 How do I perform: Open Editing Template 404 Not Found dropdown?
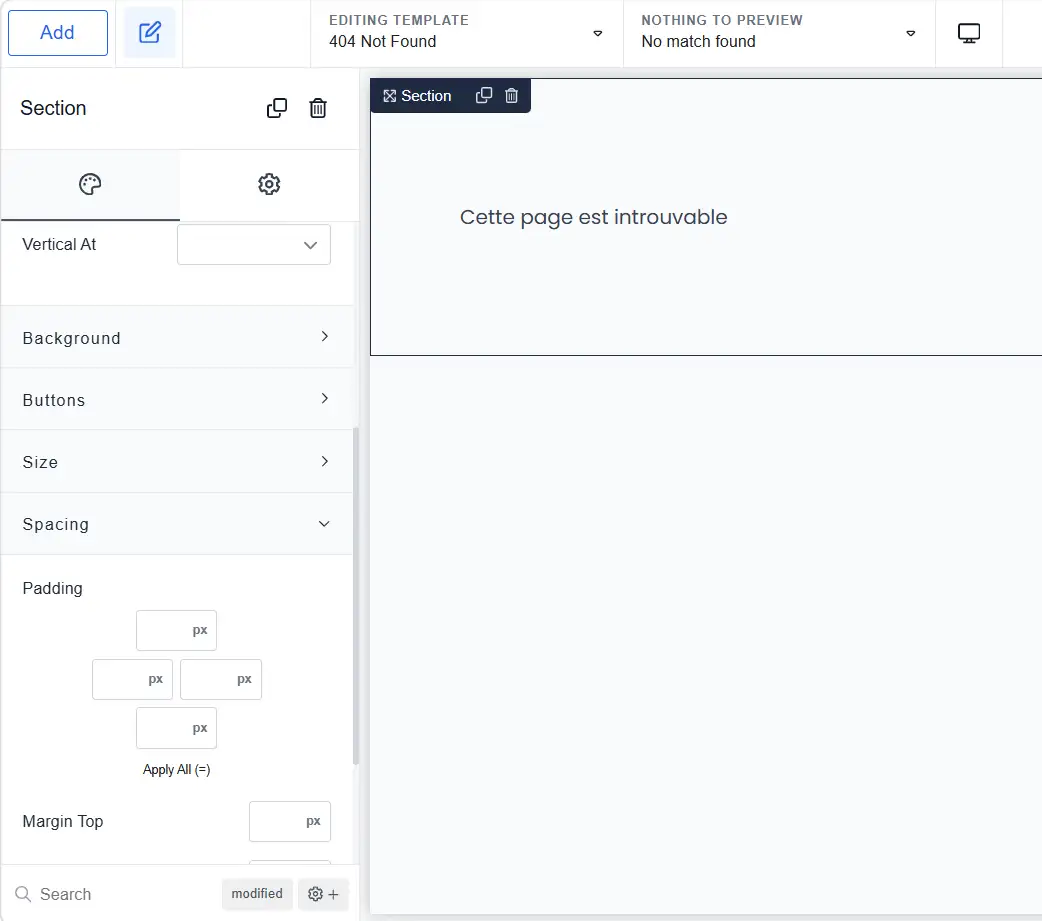point(467,33)
